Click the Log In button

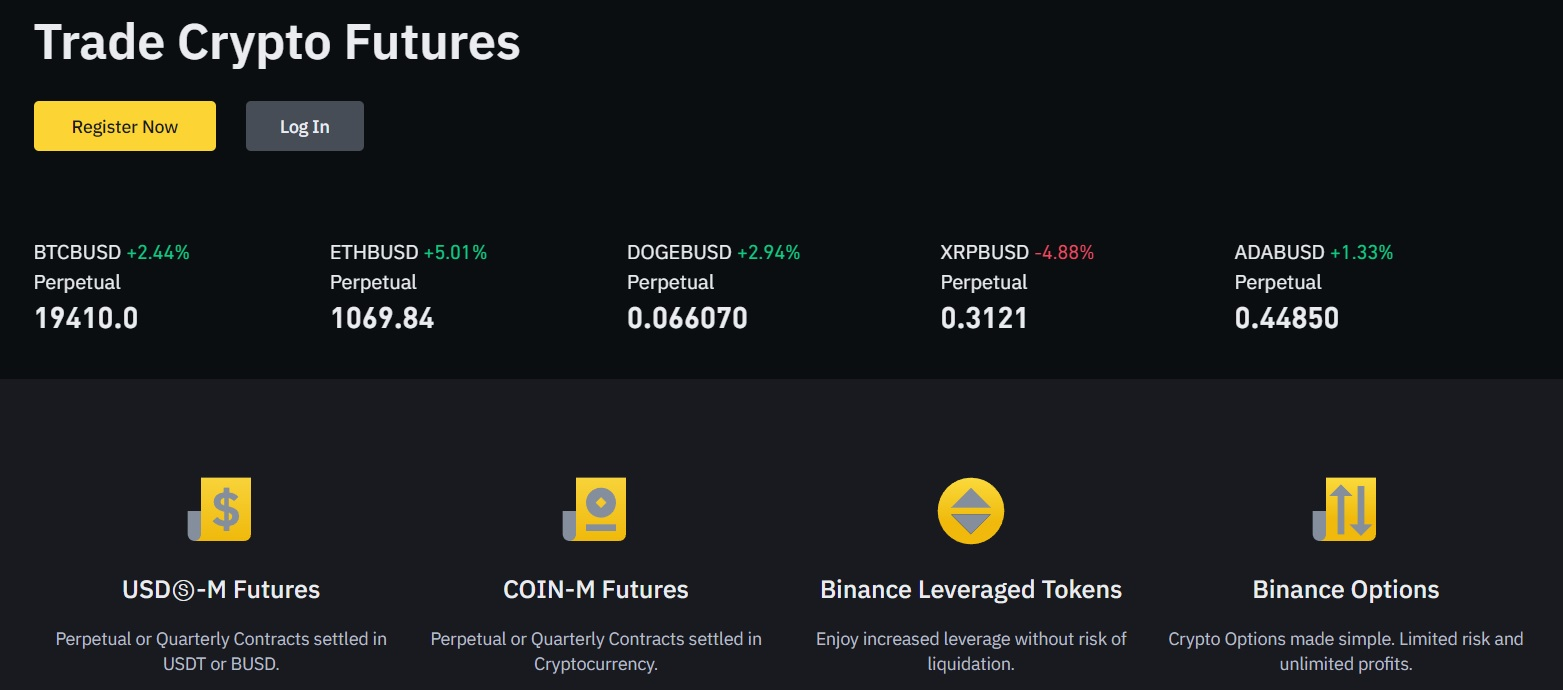pyautogui.click(x=305, y=126)
